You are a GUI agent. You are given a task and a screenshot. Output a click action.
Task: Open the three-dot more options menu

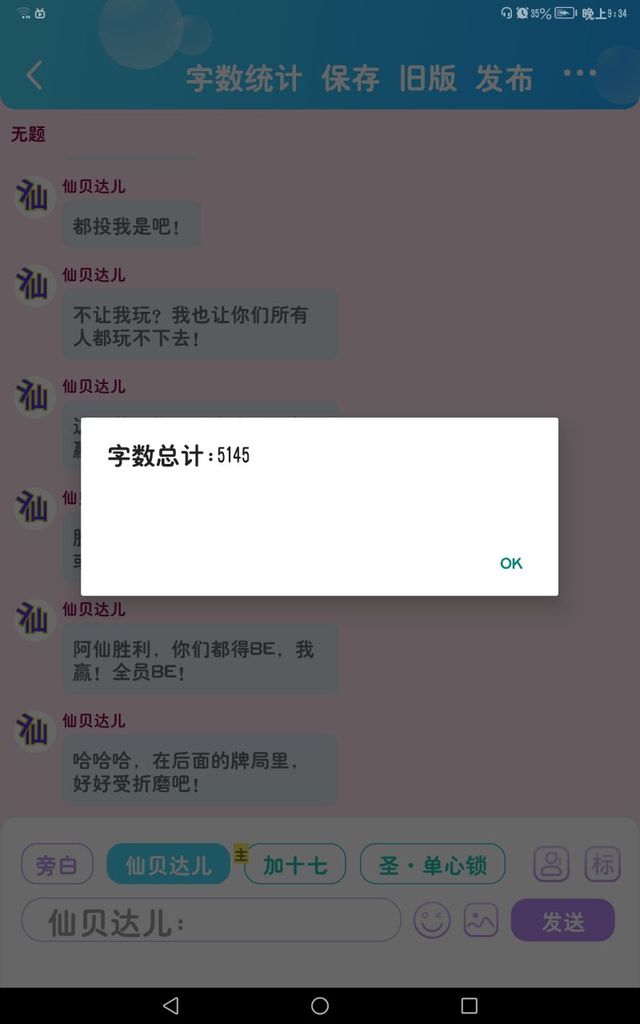(580, 73)
